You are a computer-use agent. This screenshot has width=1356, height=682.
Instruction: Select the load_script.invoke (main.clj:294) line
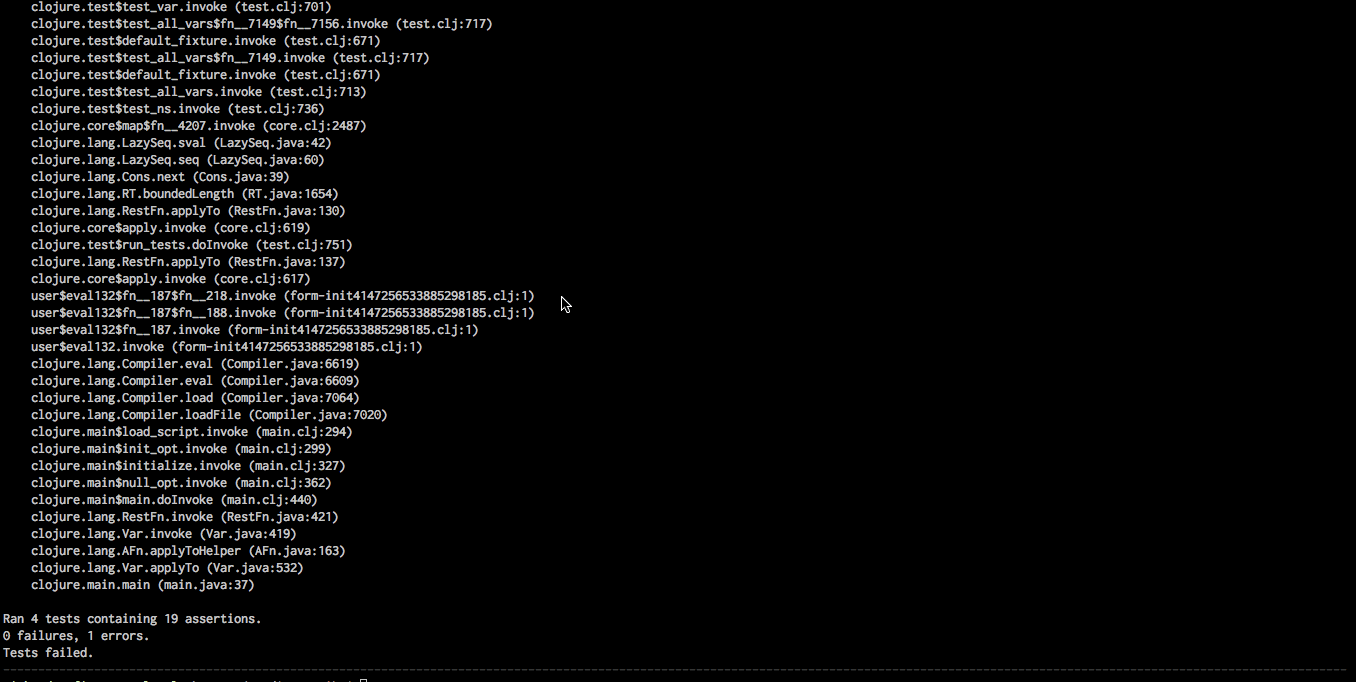(x=192, y=432)
